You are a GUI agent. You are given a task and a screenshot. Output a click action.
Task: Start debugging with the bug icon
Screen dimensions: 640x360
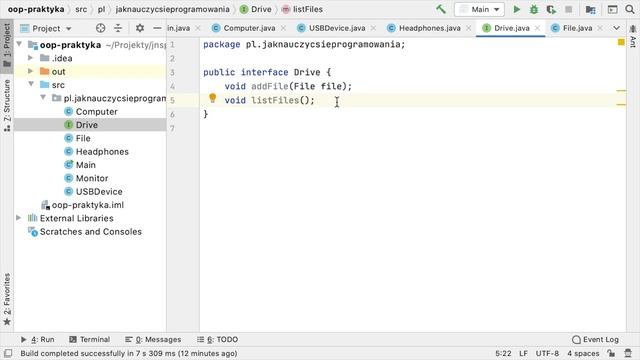coord(534,9)
